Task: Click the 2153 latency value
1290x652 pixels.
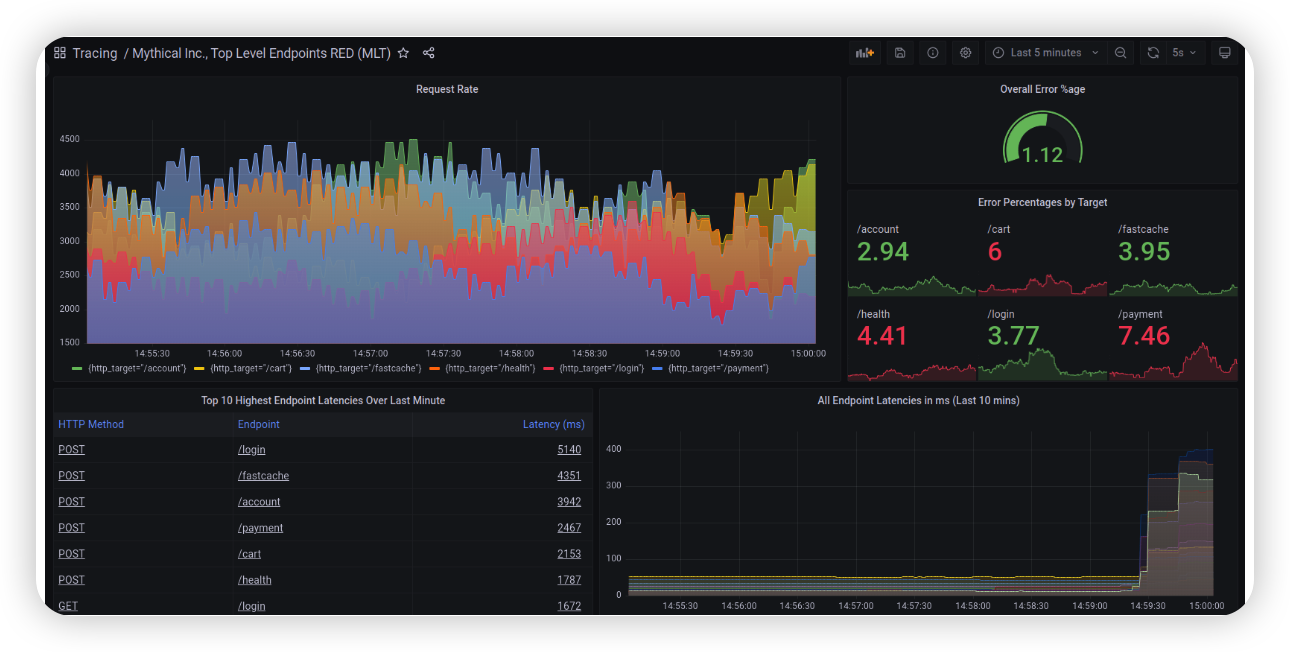Action: (569, 554)
